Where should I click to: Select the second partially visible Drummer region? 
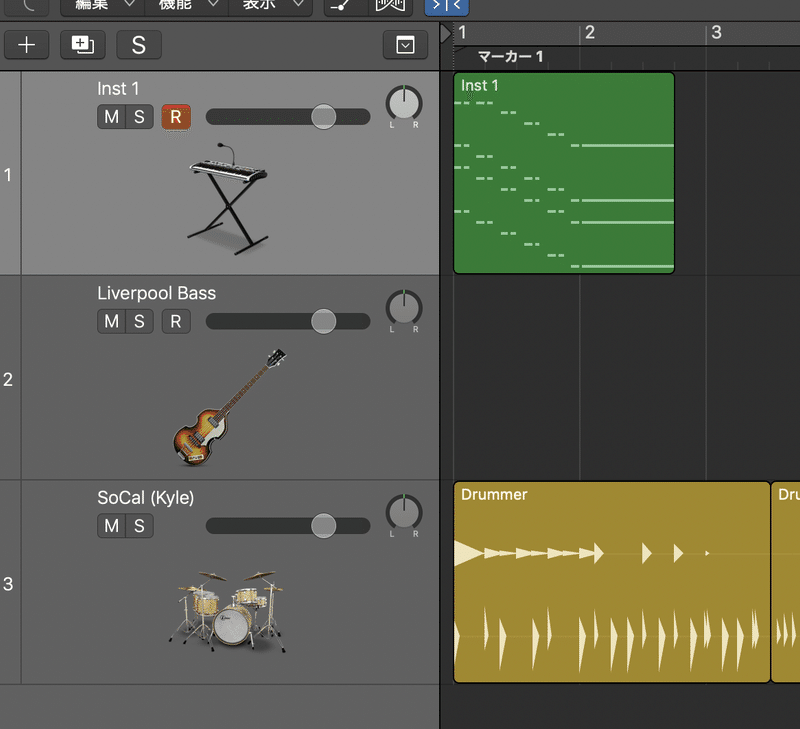(786, 582)
